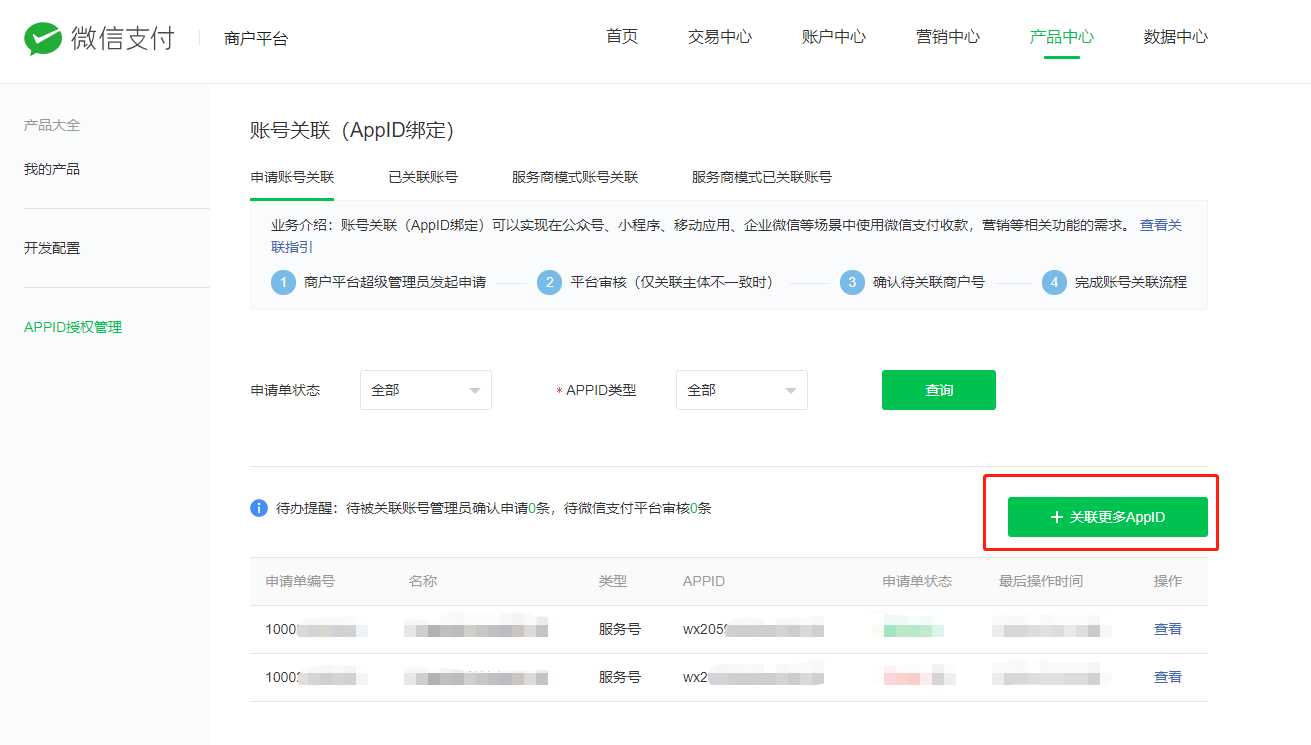
Task: Switch to 申请账号关联 tab
Action: [x=292, y=177]
